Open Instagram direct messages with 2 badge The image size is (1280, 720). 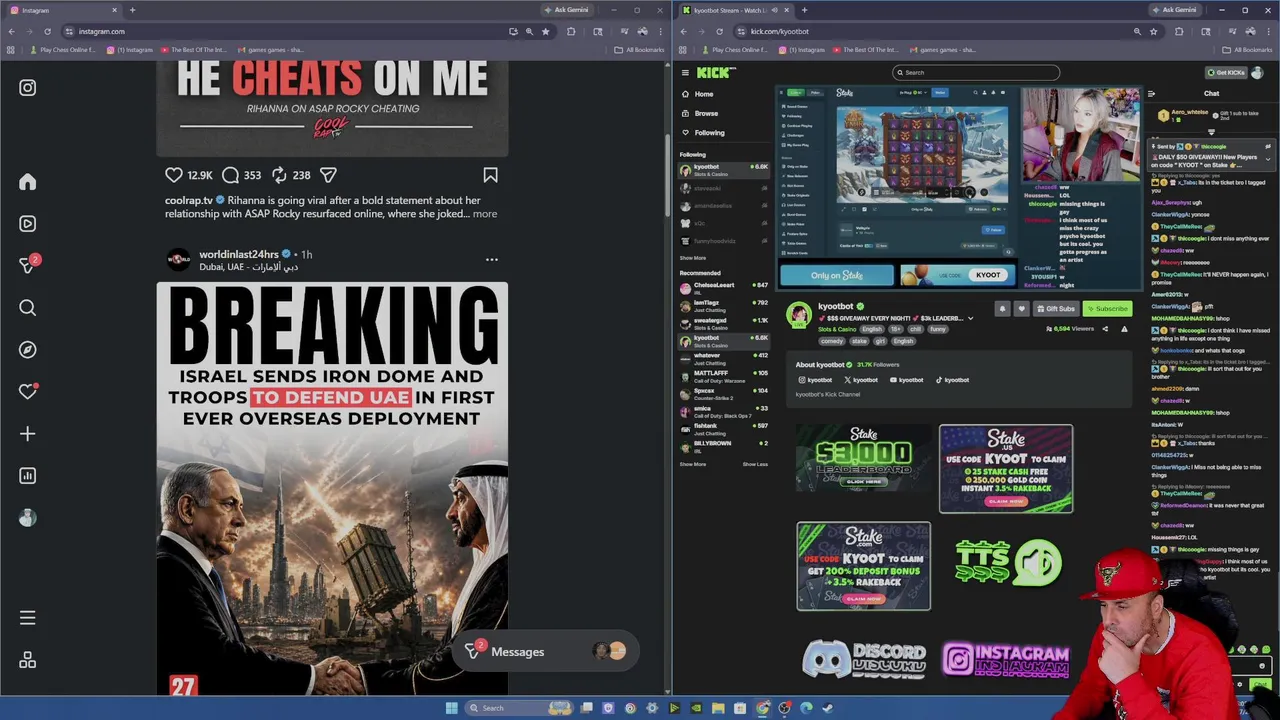click(x=28, y=265)
